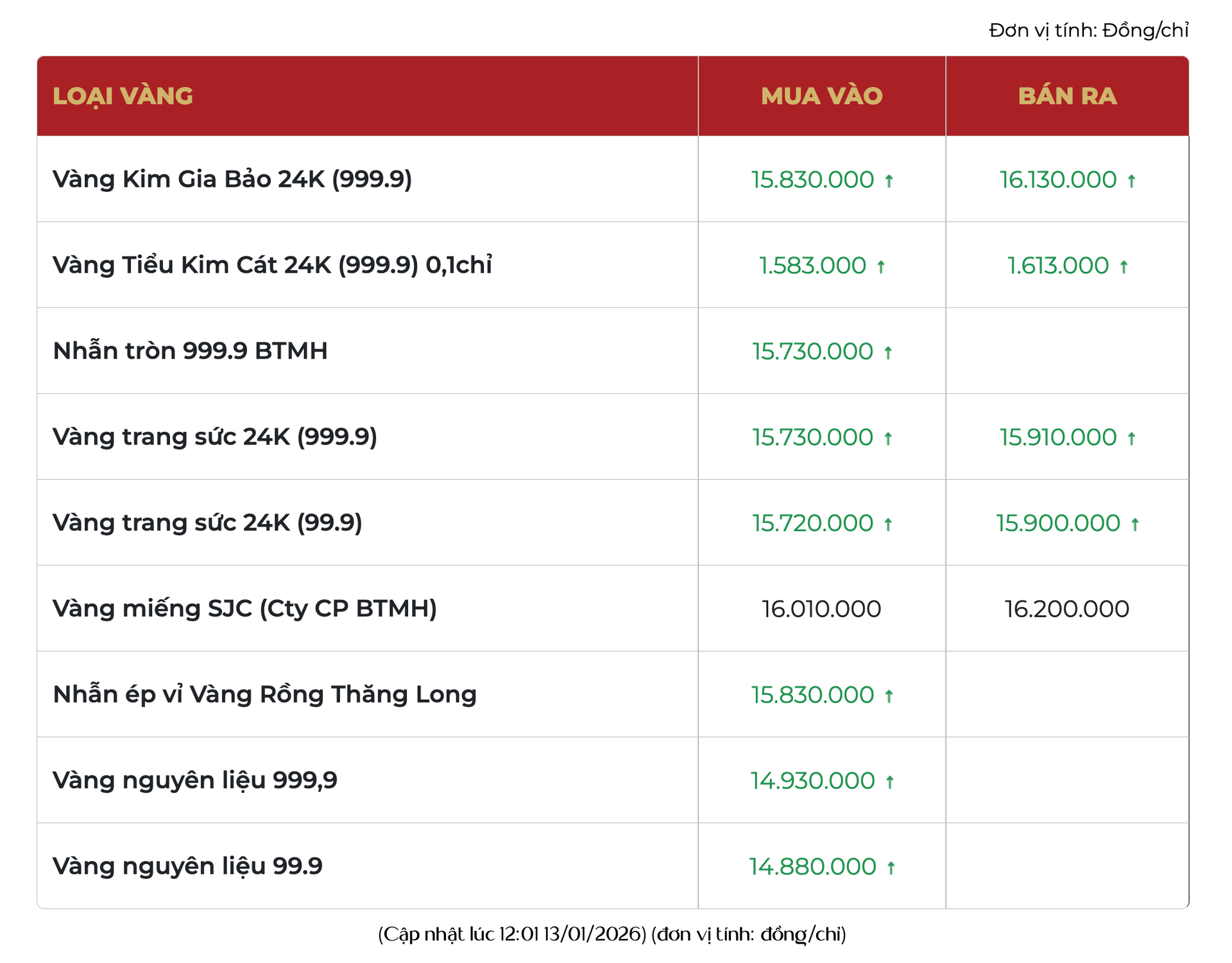Screen dimensions: 1232x963
Task: Select row Nhẫn ép vỉ Vàng Rồng Thăng Long
Action: 613,695
